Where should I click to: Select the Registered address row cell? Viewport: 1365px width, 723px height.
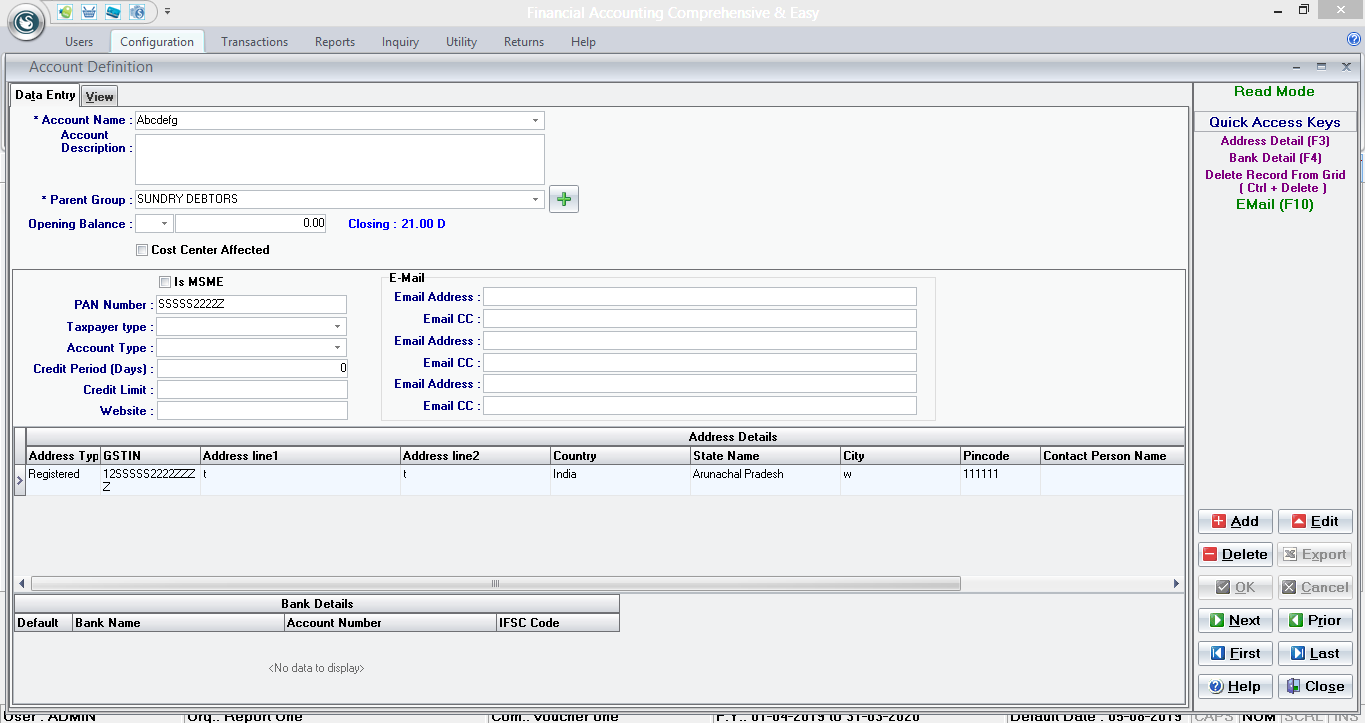pos(64,480)
